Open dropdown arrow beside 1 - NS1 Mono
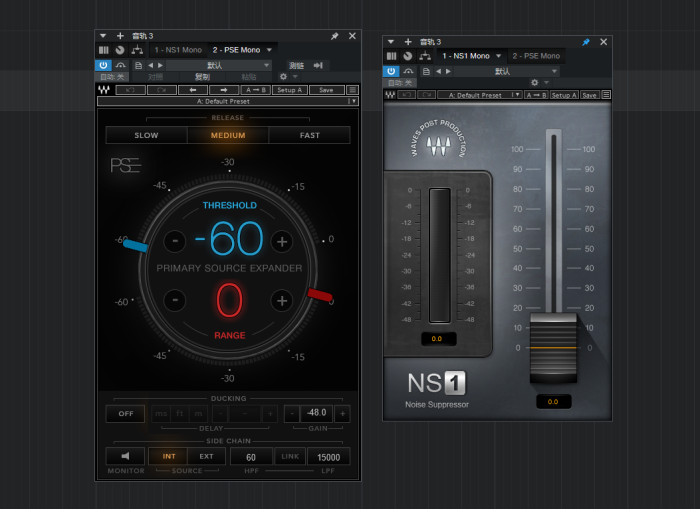 (x=498, y=56)
